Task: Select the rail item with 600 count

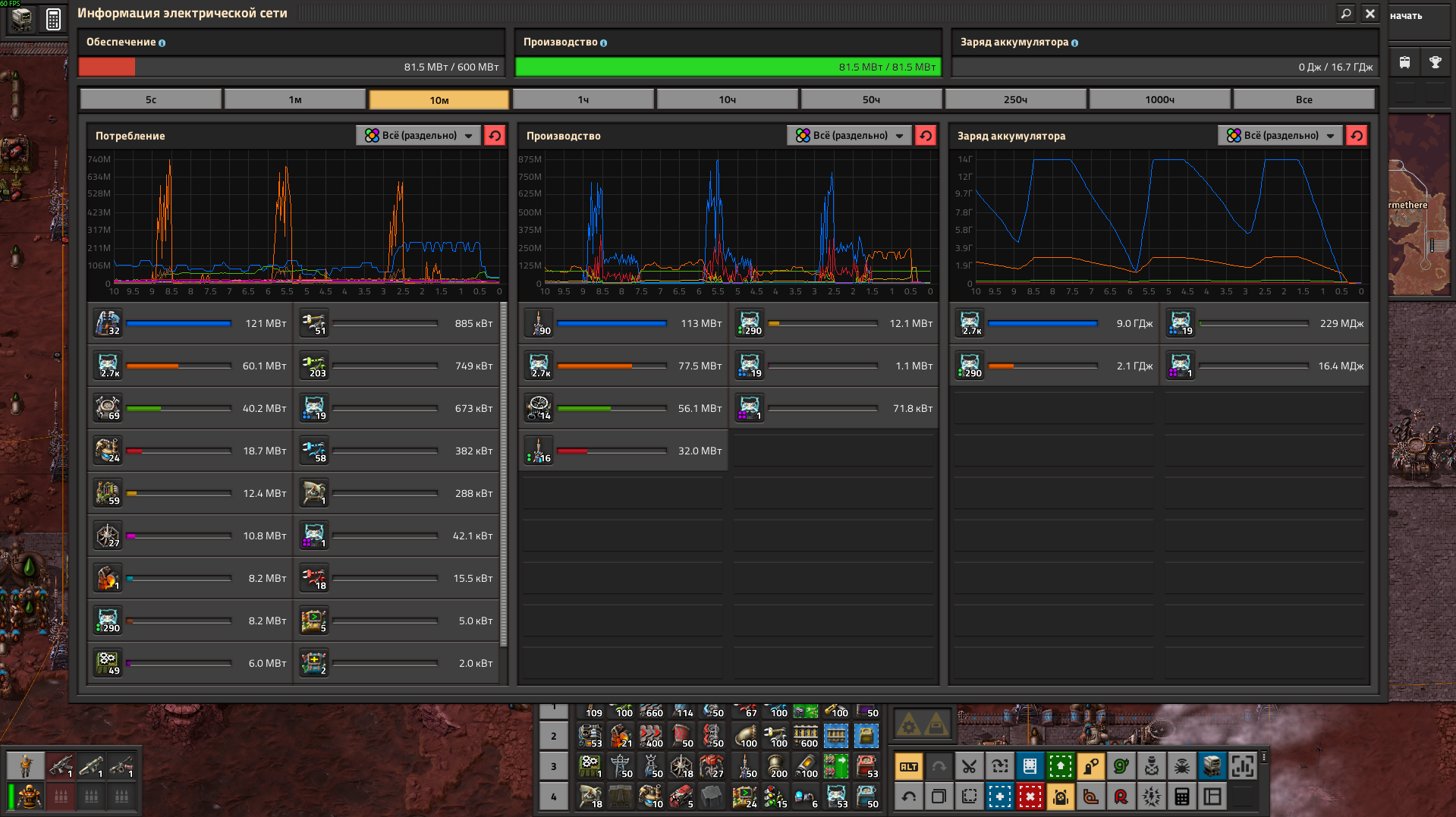Action: tap(806, 735)
